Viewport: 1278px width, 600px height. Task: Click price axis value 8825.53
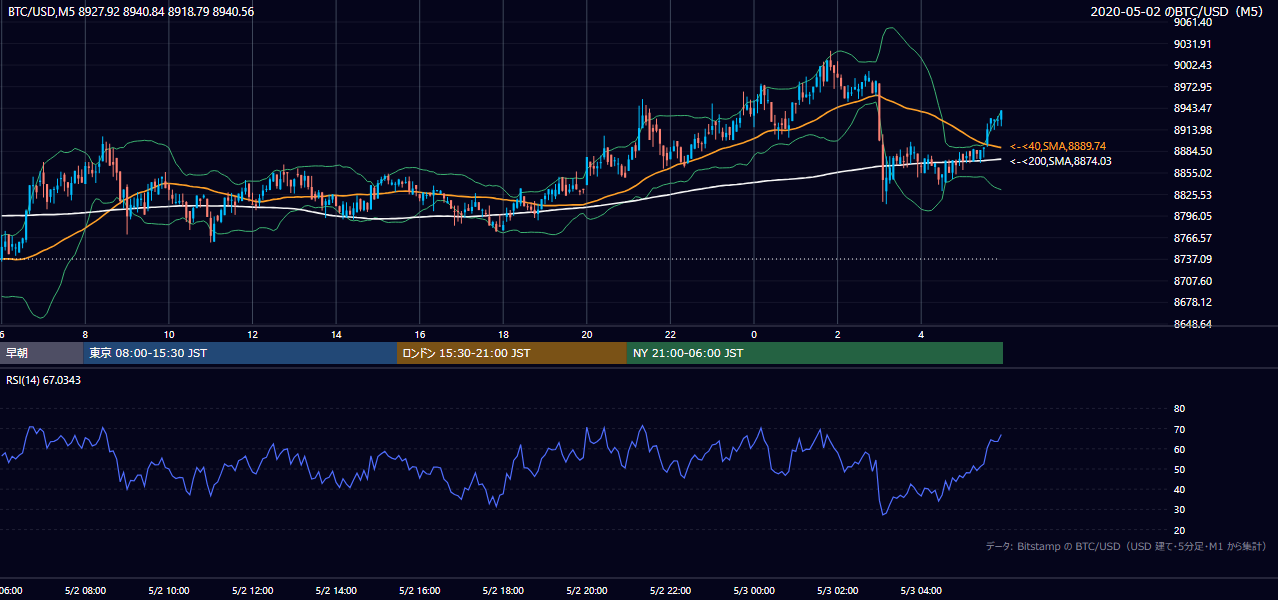[x=1192, y=195]
